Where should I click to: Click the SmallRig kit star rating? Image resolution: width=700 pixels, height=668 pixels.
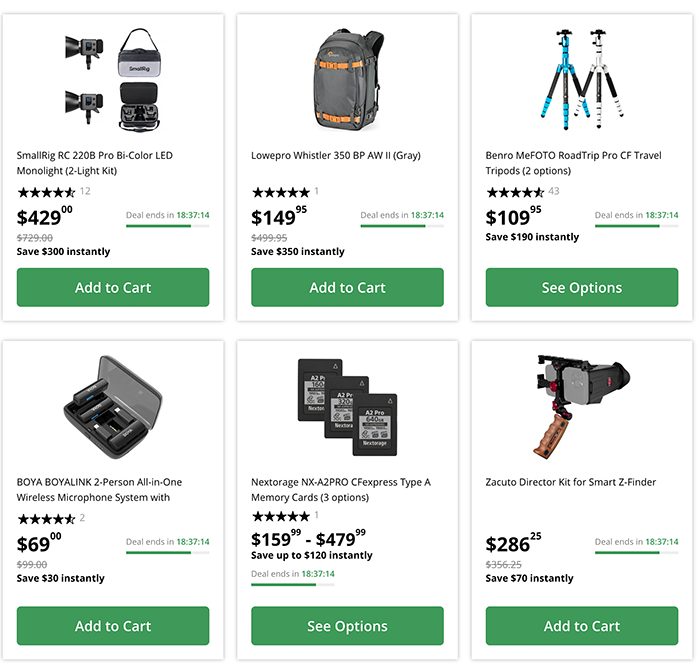point(46,192)
